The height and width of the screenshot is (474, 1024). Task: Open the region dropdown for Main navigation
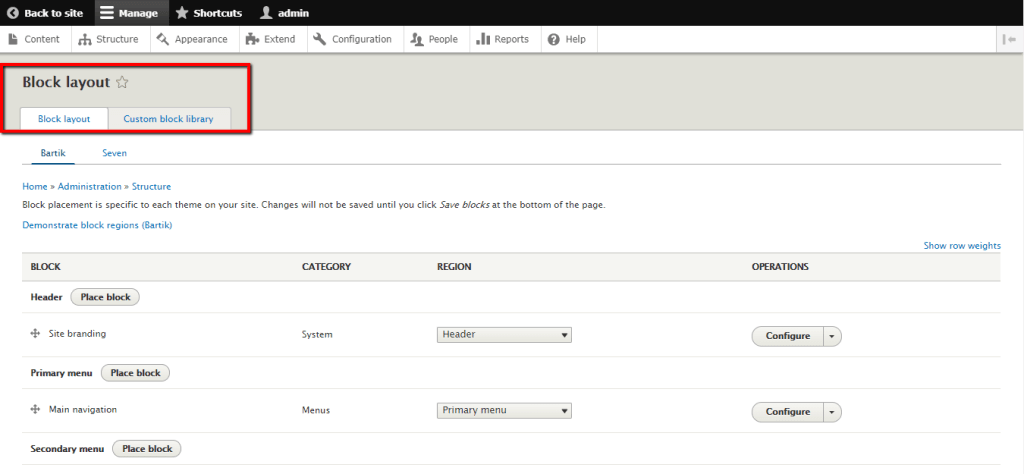(504, 411)
